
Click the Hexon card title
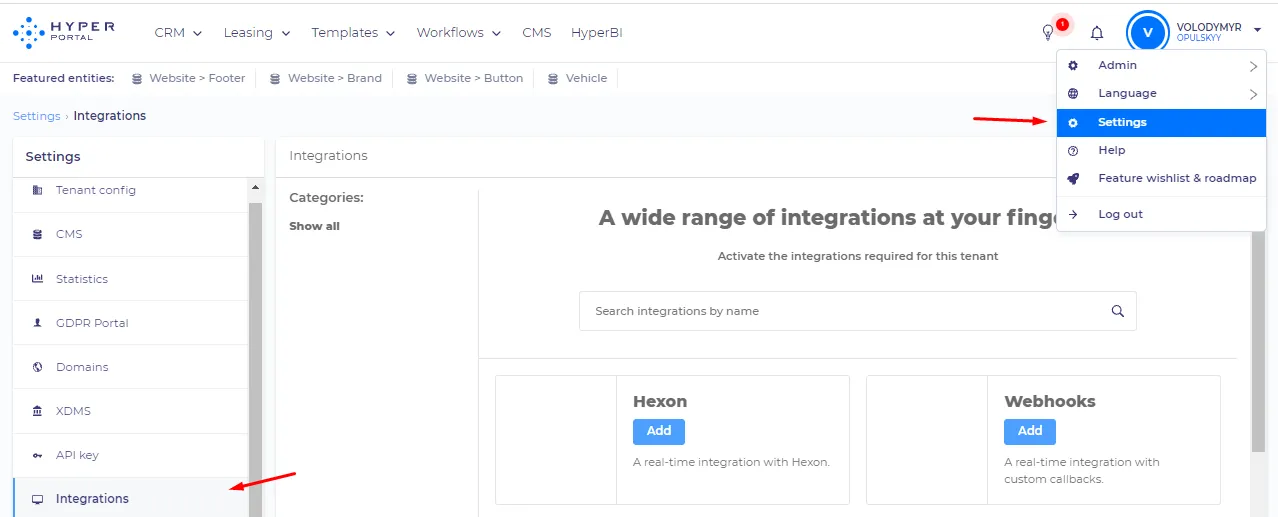tap(660, 401)
